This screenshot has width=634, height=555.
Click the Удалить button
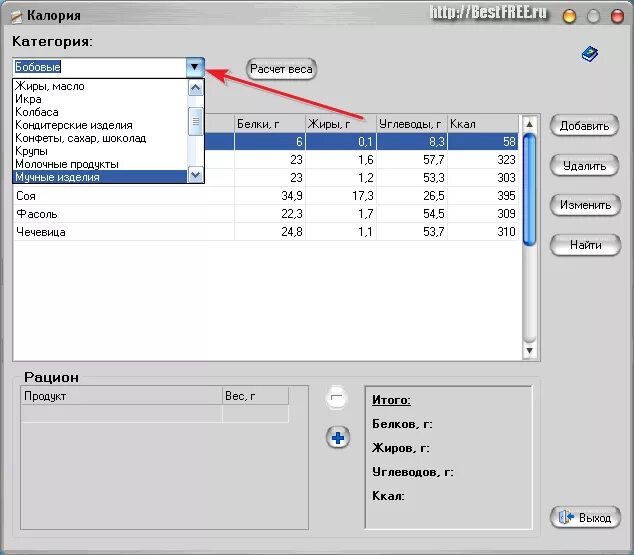(584, 166)
